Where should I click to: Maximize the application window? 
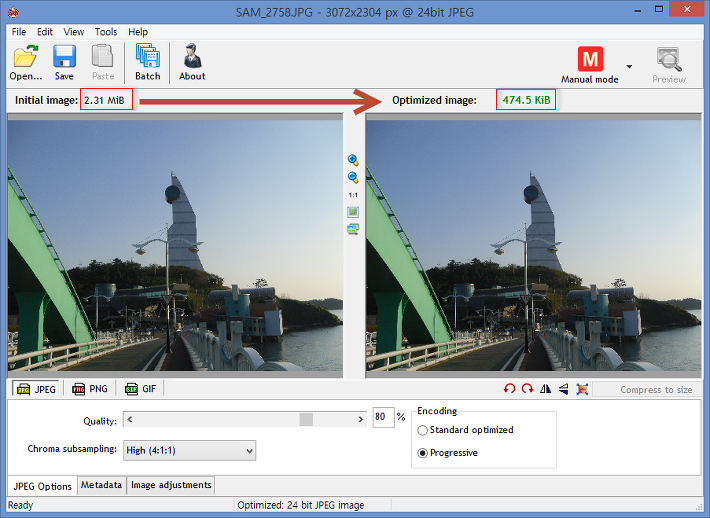click(x=659, y=9)
